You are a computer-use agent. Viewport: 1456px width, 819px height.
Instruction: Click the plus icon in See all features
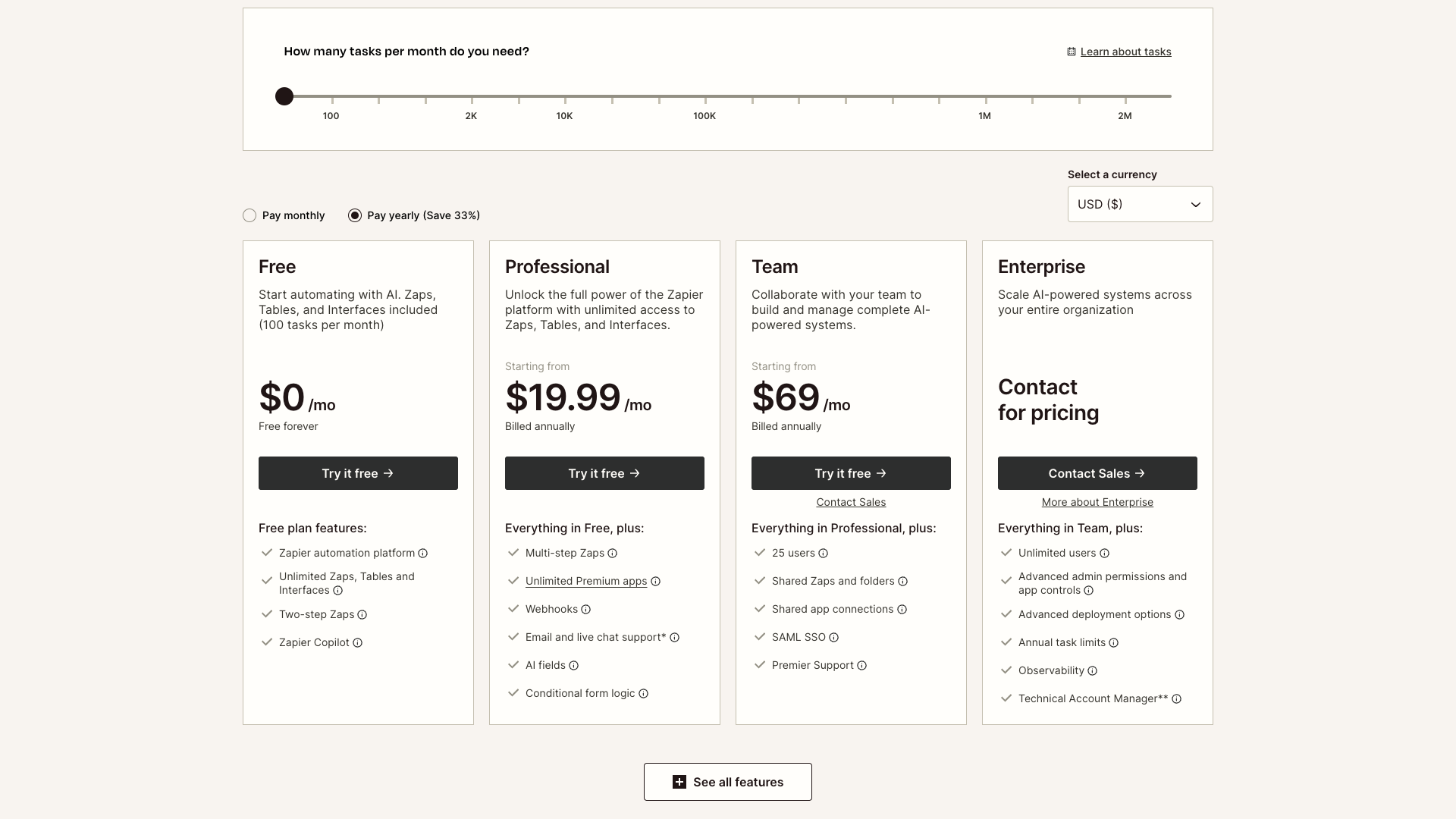coord(679,781)
